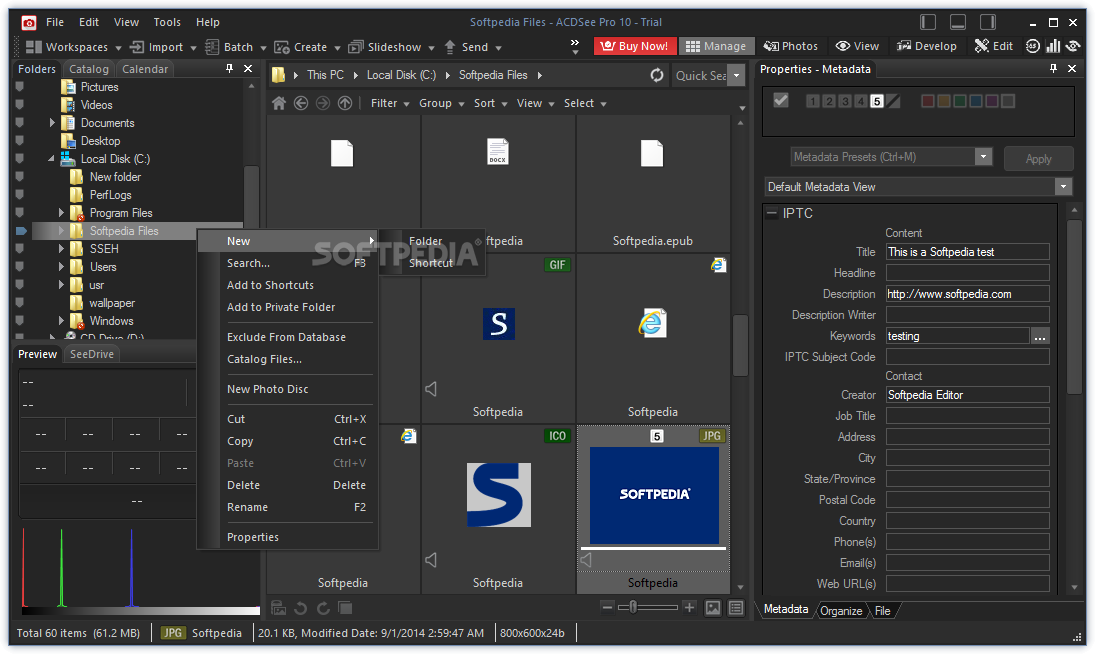Open the Dashboard bar chart icon
The image size is (1095, 654).
point(1053,46)
